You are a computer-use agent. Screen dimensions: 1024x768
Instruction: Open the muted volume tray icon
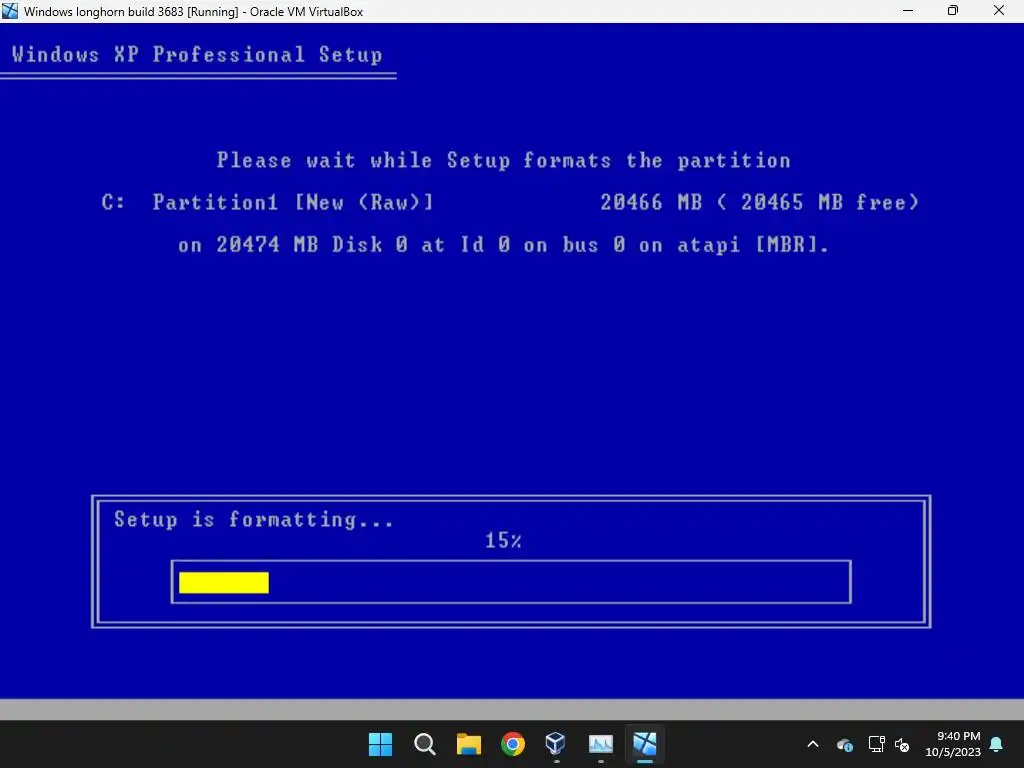tap(903, 744)
